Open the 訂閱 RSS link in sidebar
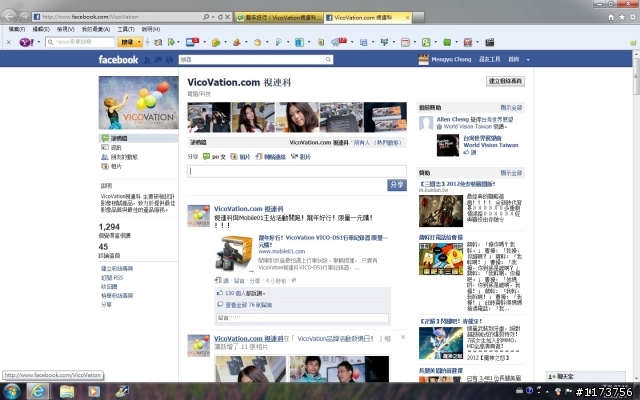 (112, 278)
